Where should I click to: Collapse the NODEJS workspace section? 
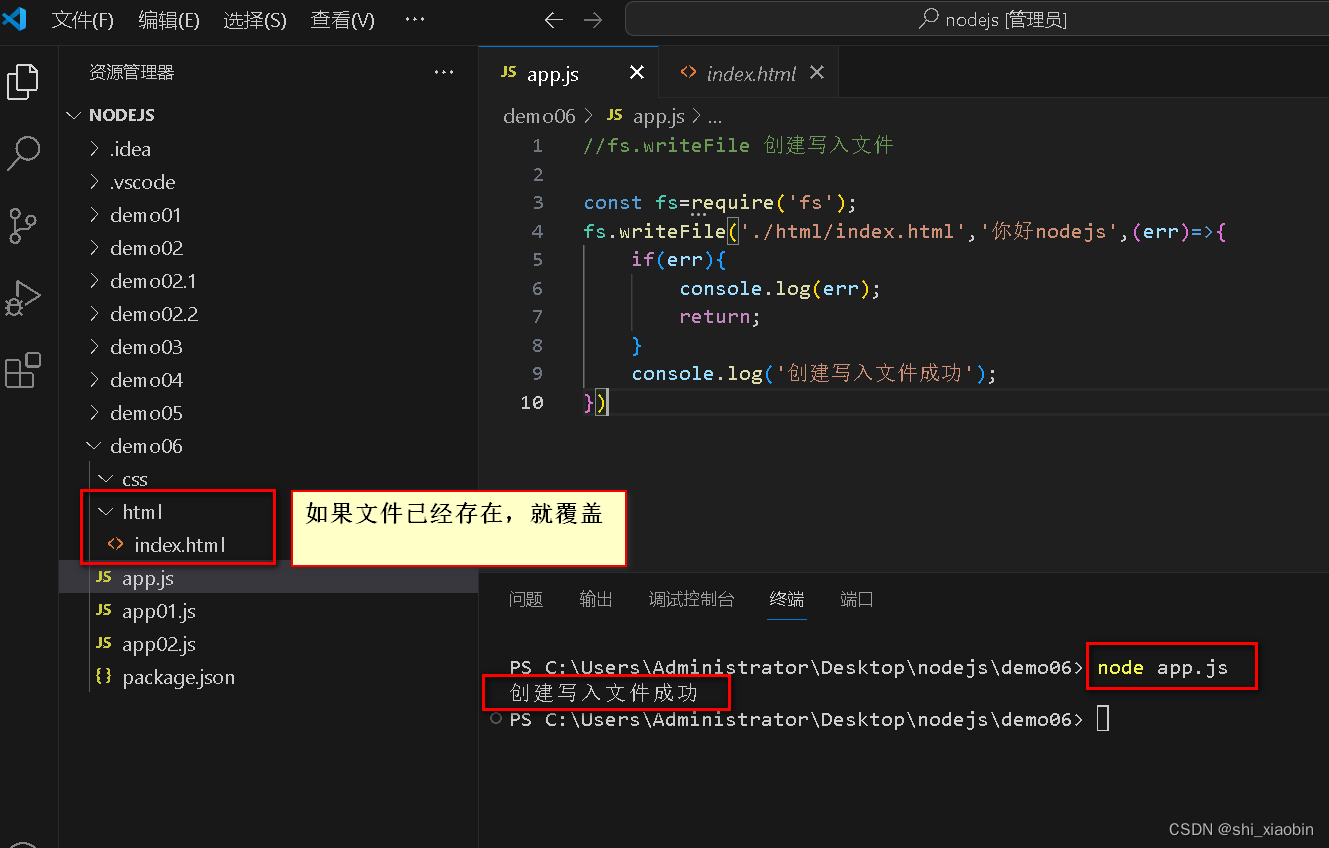point(73,114)
